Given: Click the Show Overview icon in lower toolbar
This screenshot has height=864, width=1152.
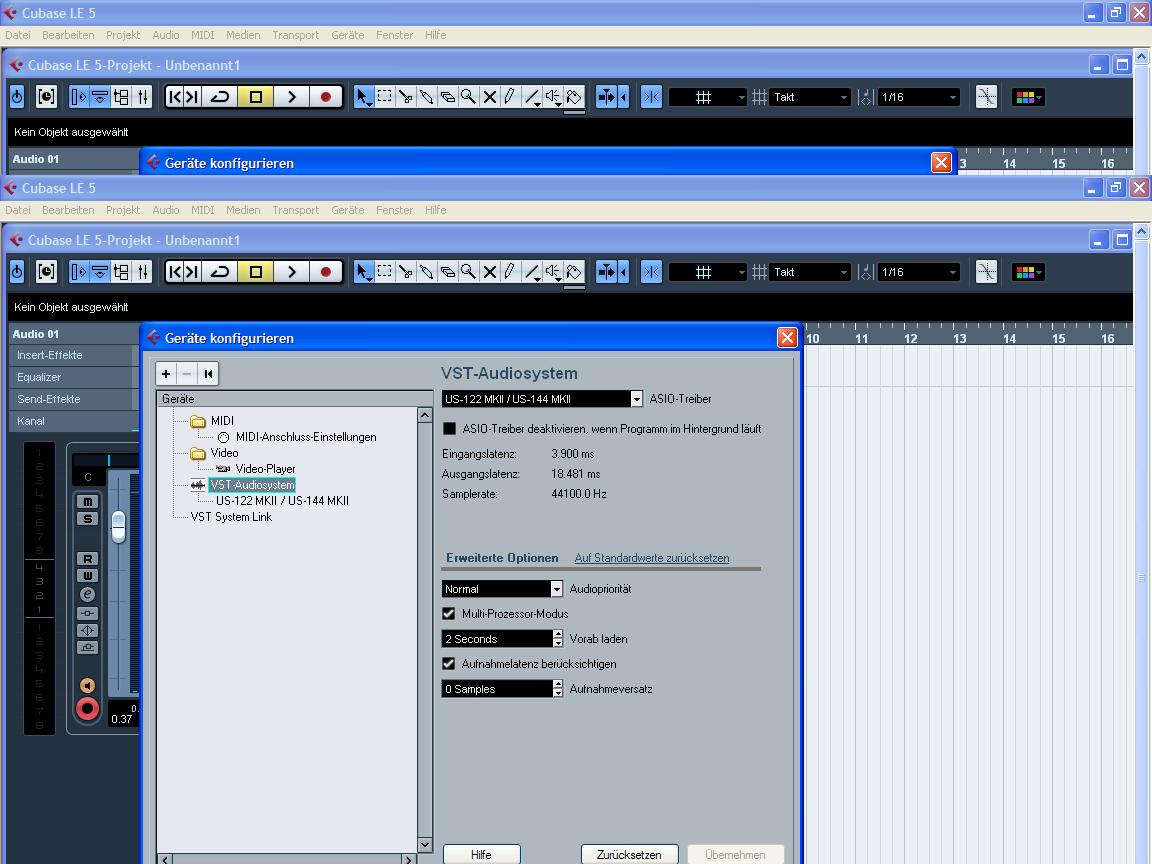Looking at the screenshot, I should coord(121,272).
